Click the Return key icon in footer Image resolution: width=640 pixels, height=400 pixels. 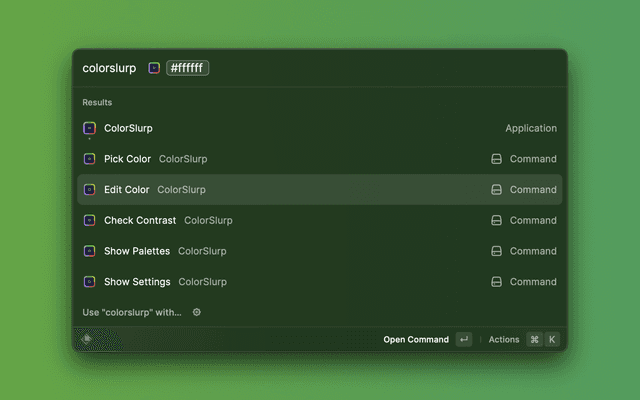[x=463, y=340]
